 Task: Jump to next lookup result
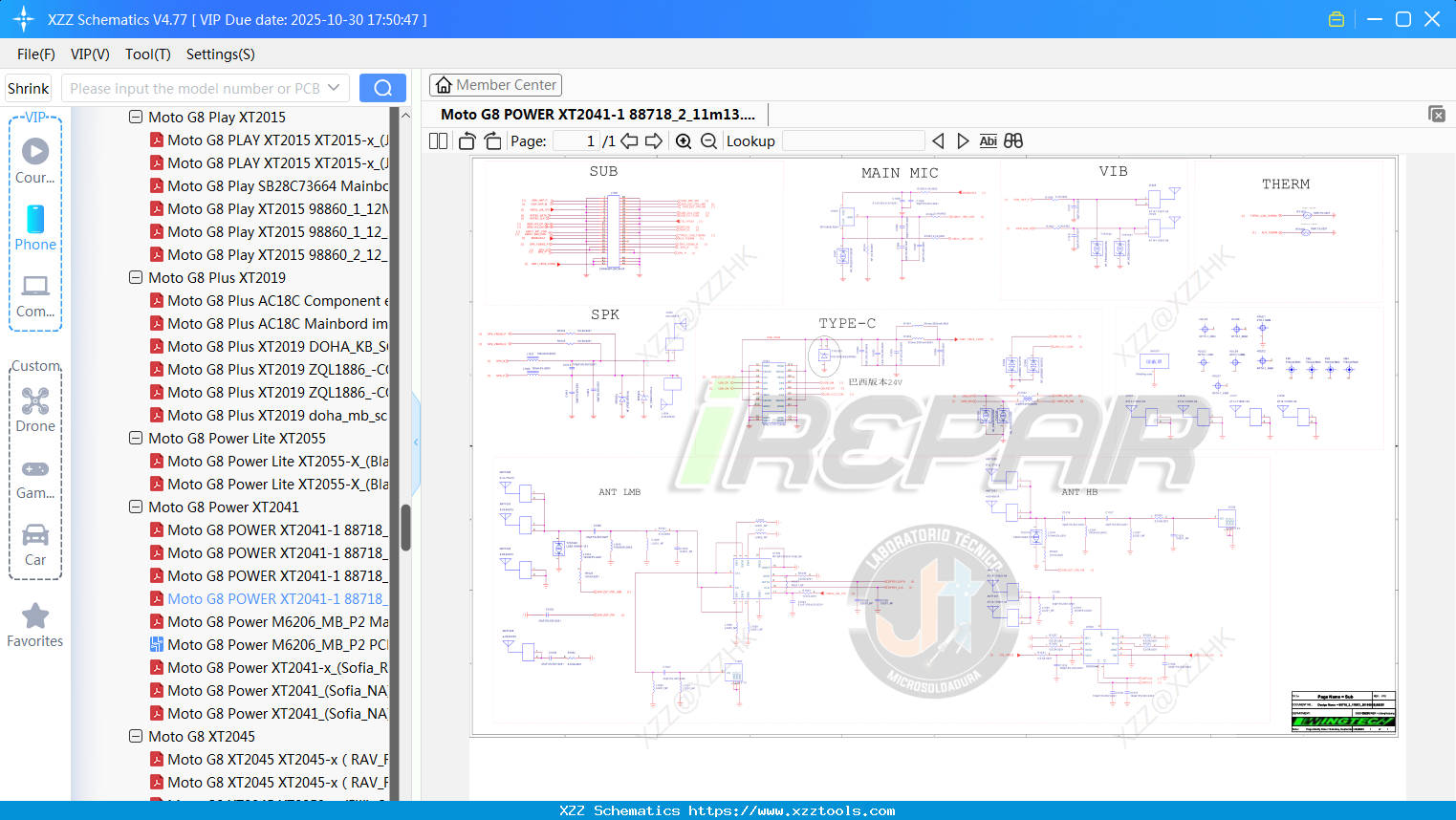pyautogui.click(x=963, y=141)
